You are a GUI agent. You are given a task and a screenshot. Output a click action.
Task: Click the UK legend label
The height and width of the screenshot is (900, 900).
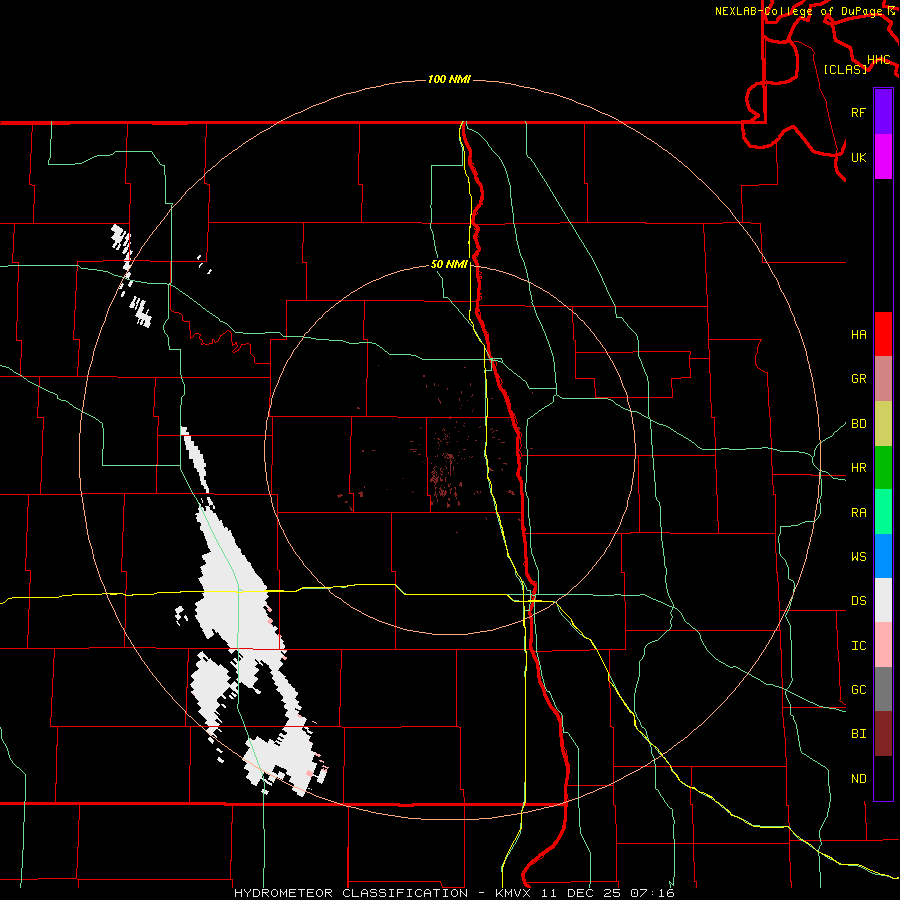858,157
